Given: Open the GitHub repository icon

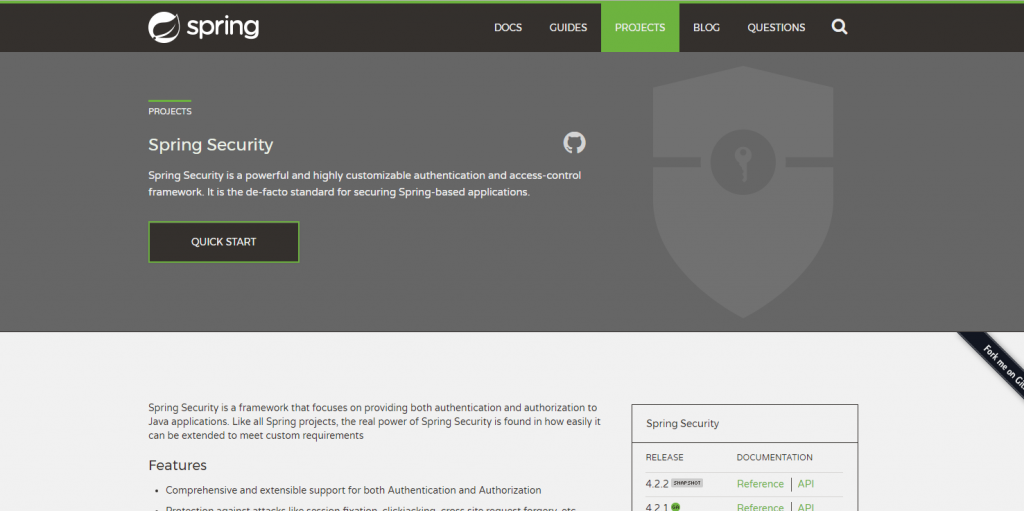Looking at the screenshot, I should (574, 142).
